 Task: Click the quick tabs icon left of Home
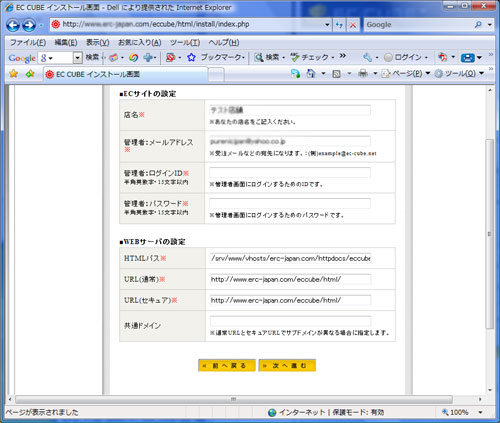295,73
